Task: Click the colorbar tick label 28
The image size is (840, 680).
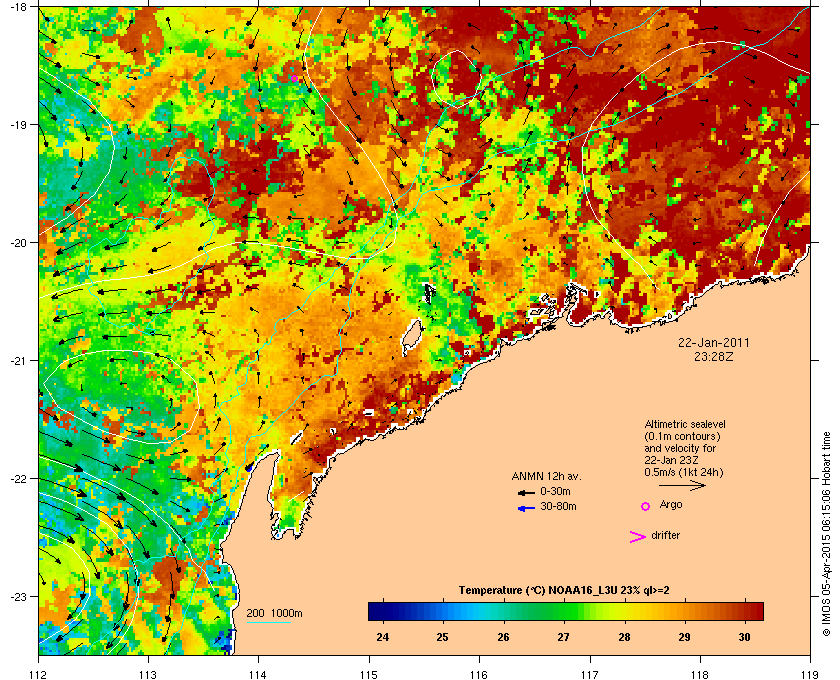Action: click(x=624, y=637)
